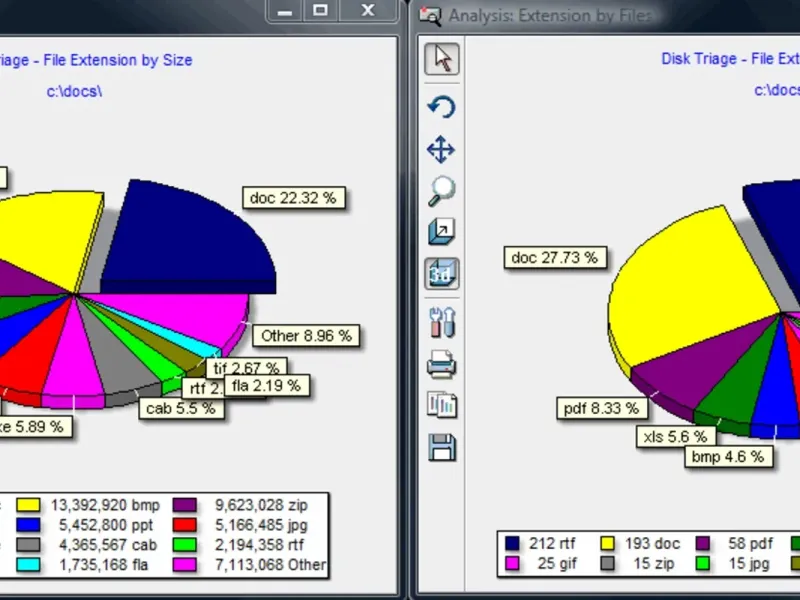This screenshot has width=800, height=600.
Task: Select the arrow pointer tool
Action: click(442, 59)
